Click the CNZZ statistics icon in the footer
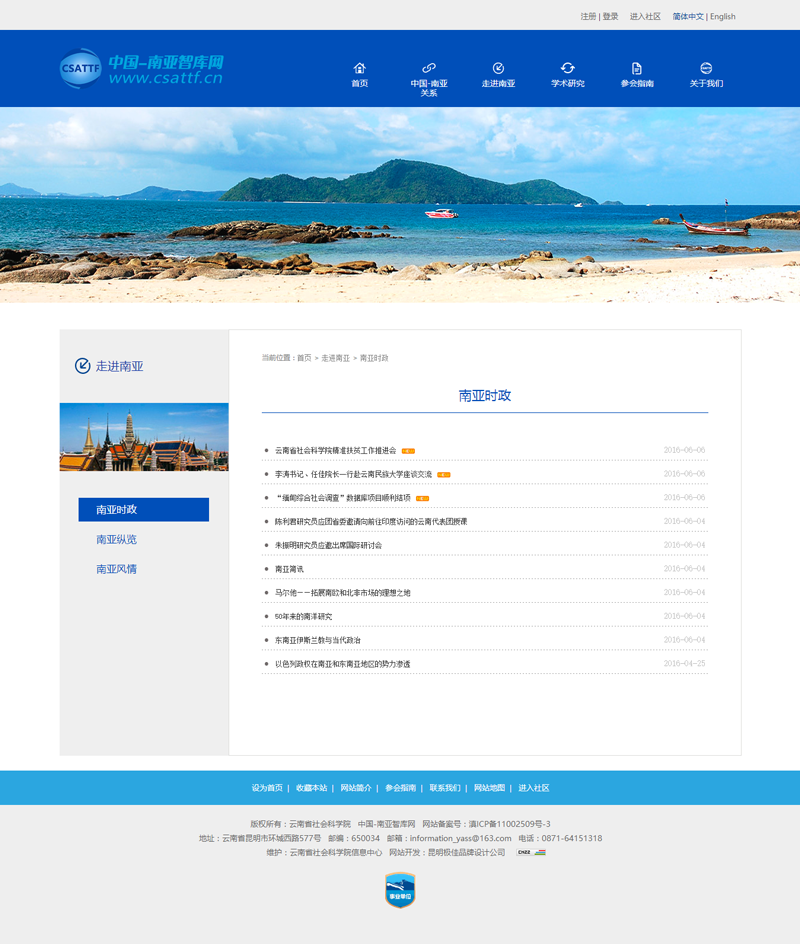The width and height of the screenshot is (800, 944). 531,852
